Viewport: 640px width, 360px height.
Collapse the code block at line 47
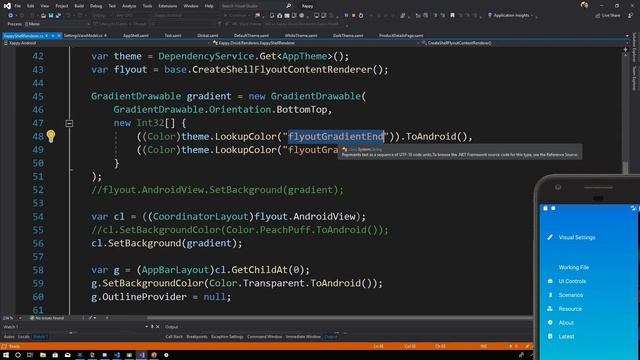coord(69,123)
